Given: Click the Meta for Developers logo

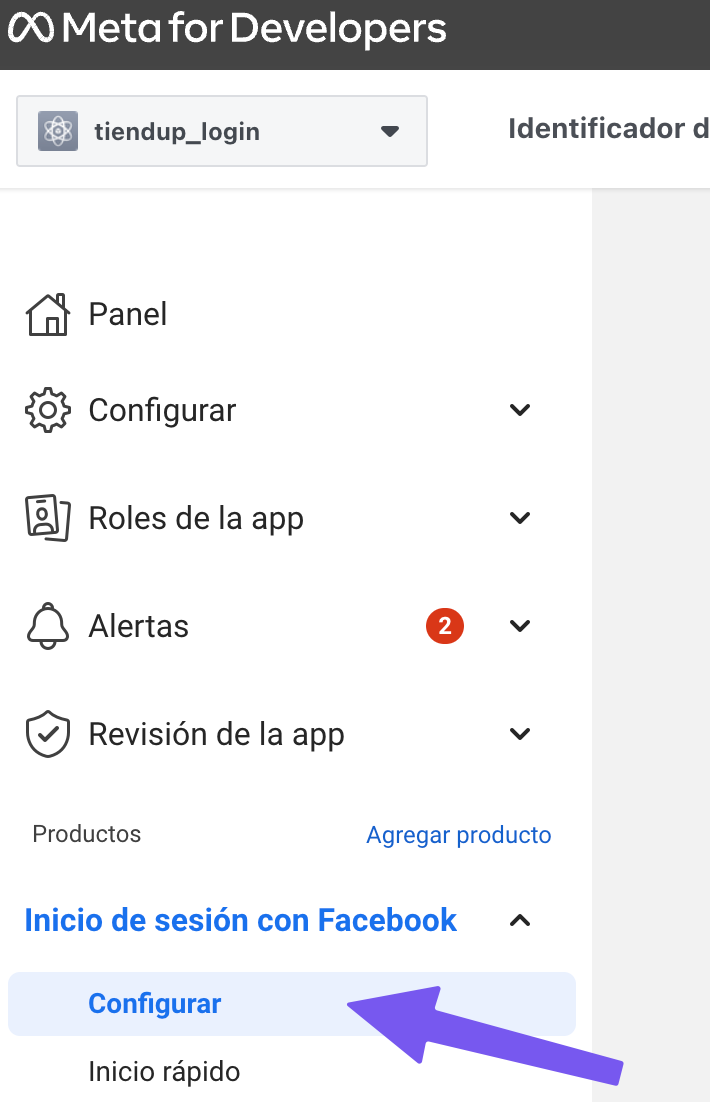Looking at the screenshot, I should (225, 28).
